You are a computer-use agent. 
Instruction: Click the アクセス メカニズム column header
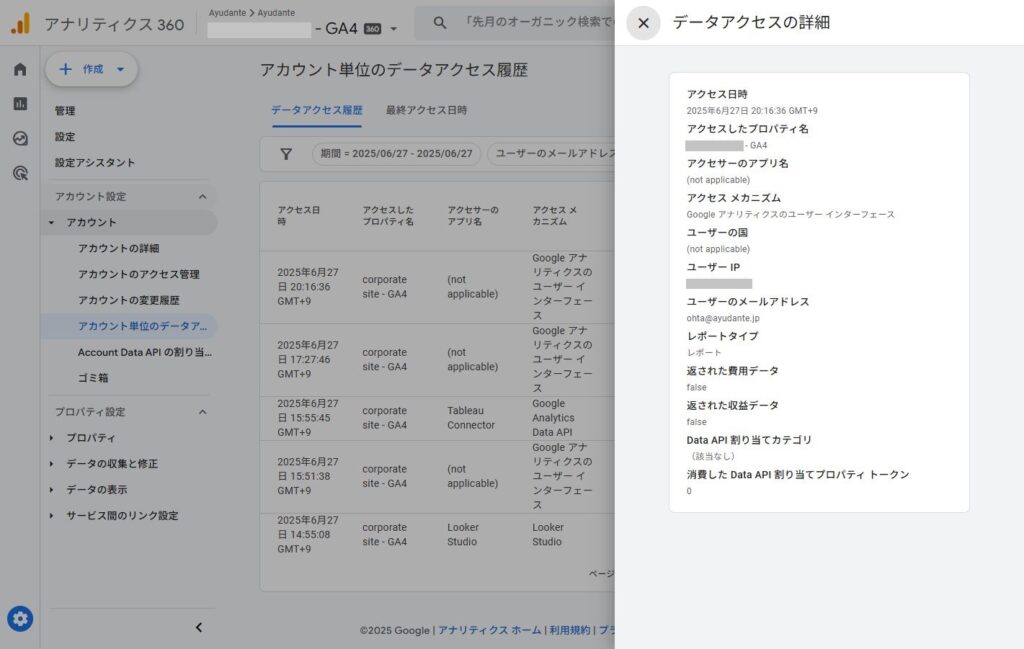click(554, 216)
